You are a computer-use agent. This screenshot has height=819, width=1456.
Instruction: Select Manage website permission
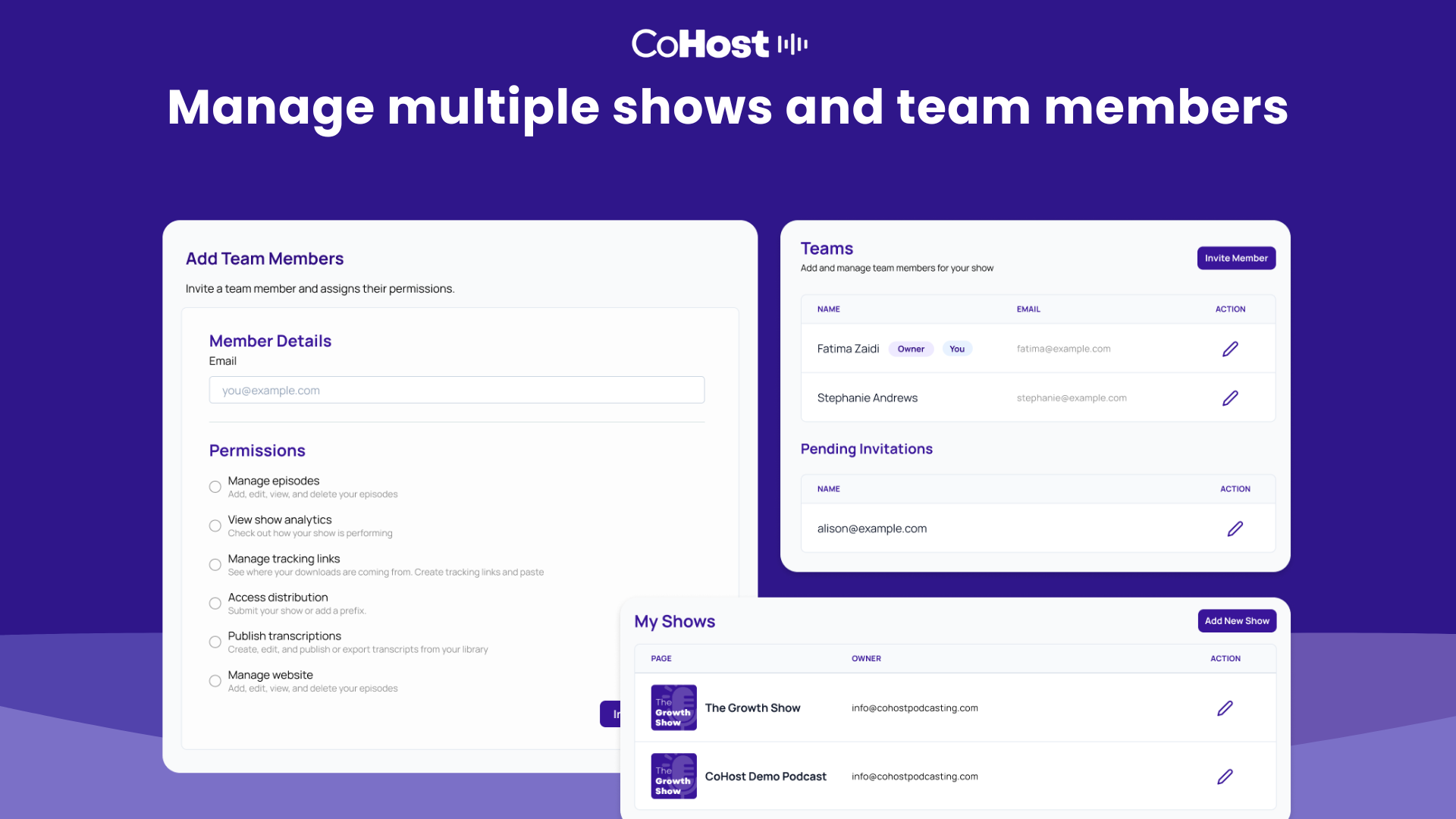[x=215, y=681]
